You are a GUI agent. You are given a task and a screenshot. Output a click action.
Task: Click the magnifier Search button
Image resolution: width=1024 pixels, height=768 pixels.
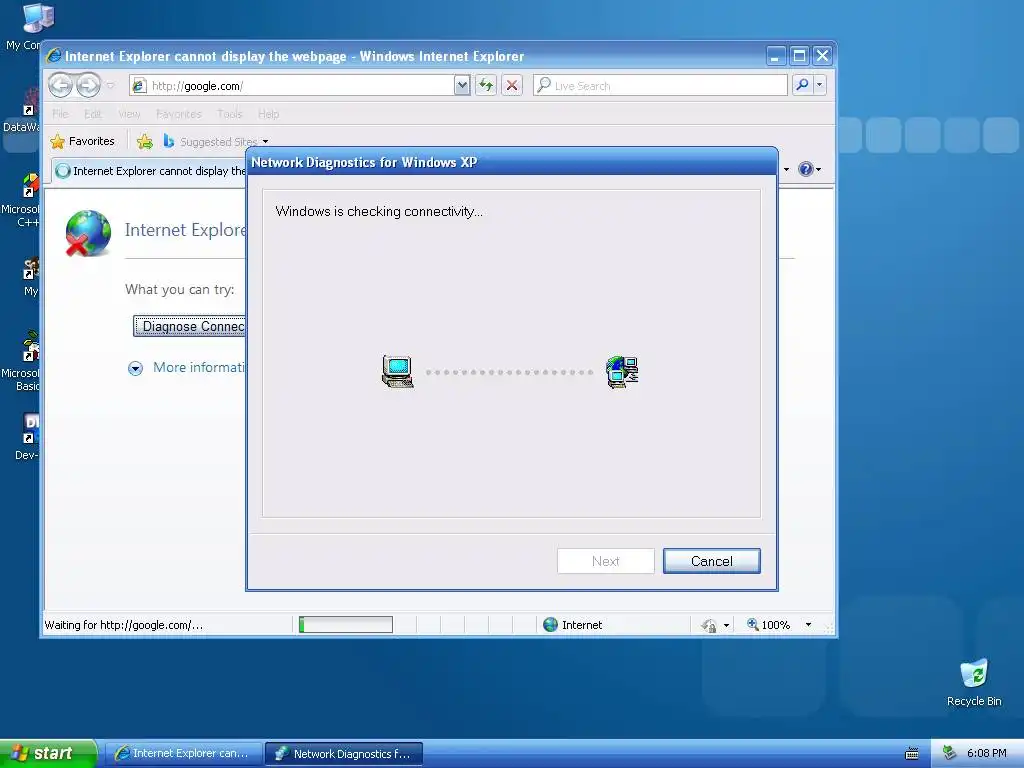[x=803, y=85]
